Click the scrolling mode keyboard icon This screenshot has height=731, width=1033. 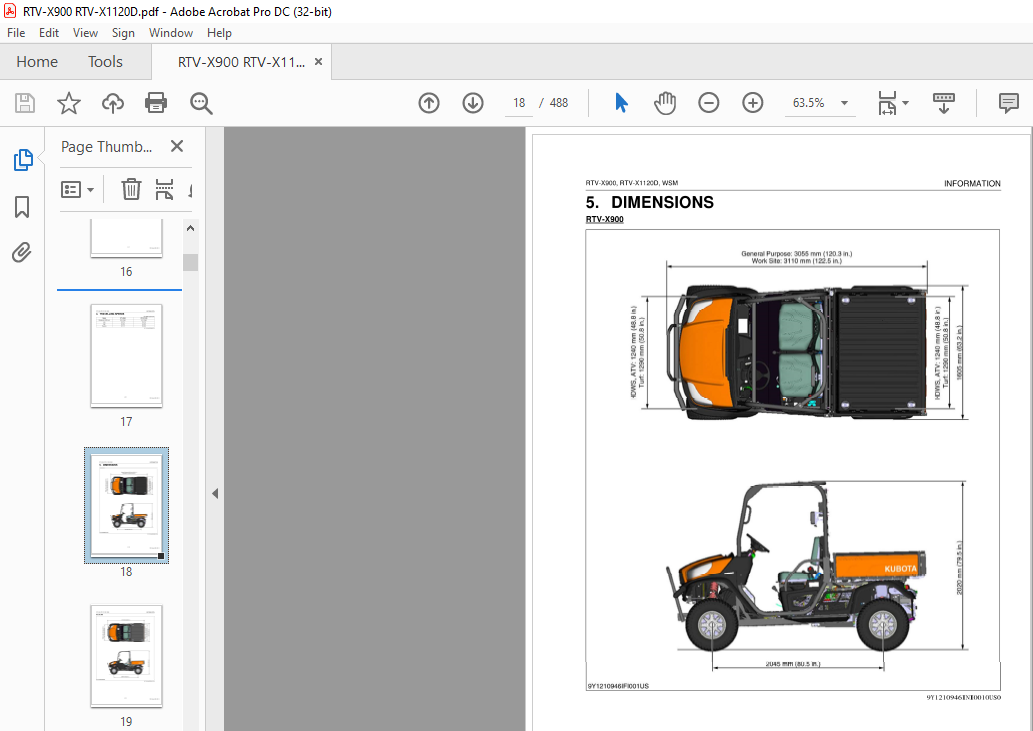click(x=943, y=103)
